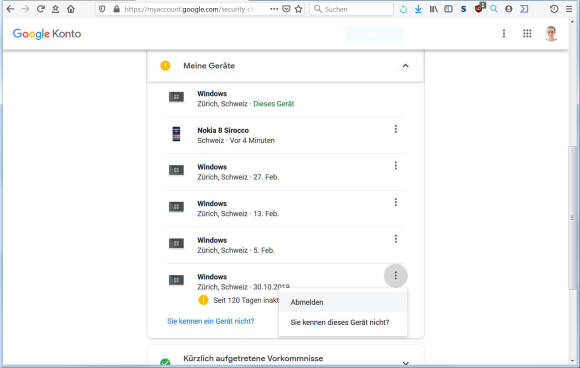Open the Firefox hamburger menu
This screenshot has width=580, height=368.
569,9
